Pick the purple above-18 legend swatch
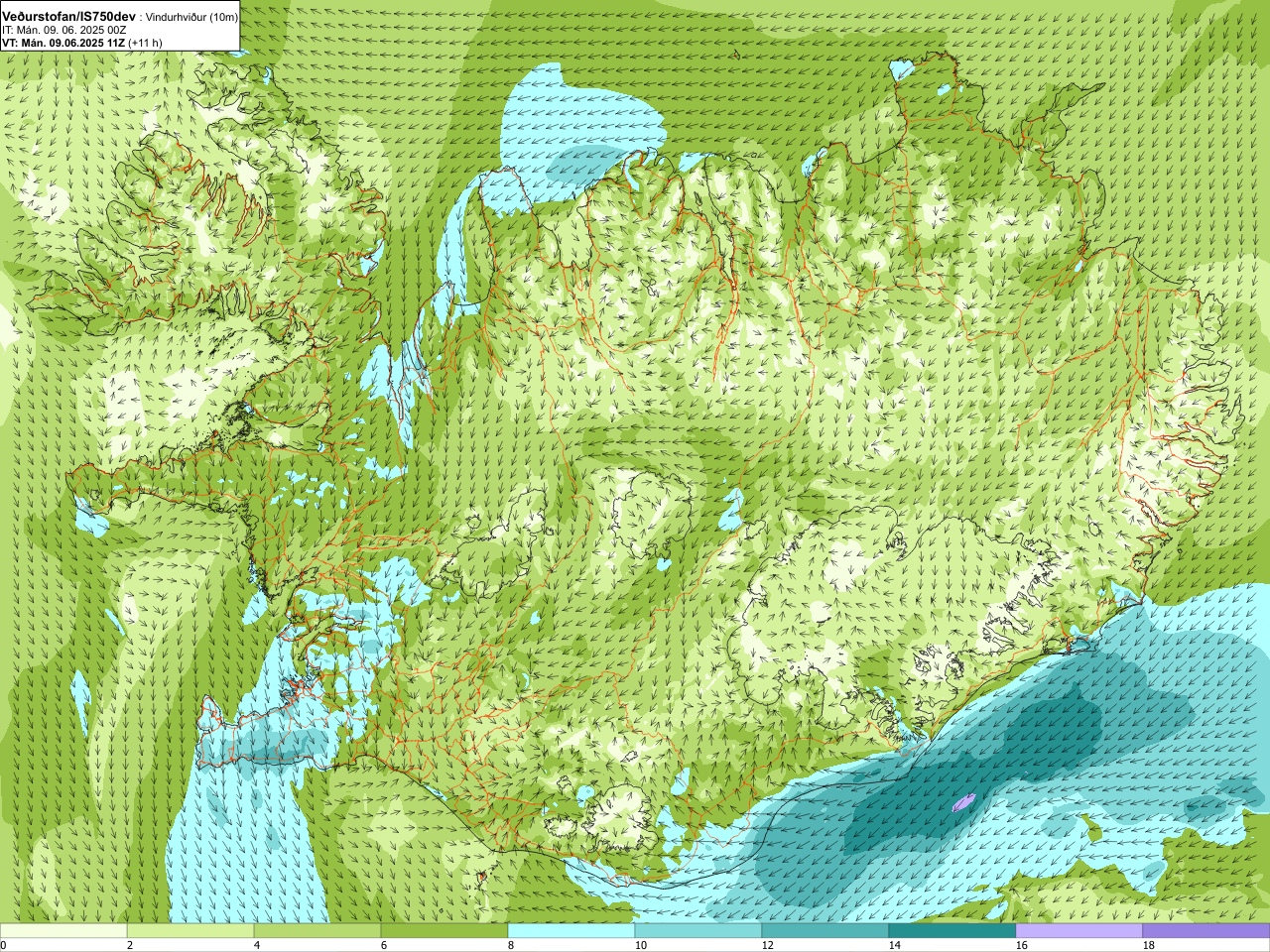Image resolution: width=1270 pixels, height=952 pixels. (1206, 931)
